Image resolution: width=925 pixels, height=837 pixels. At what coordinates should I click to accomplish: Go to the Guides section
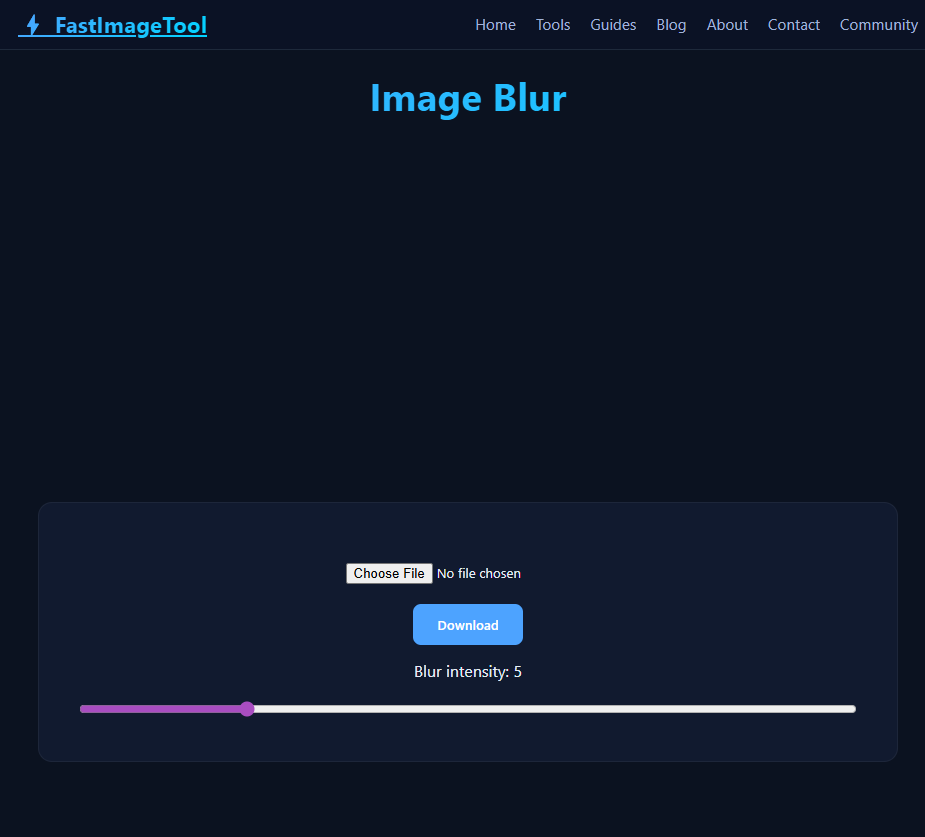tap(613, 25)
